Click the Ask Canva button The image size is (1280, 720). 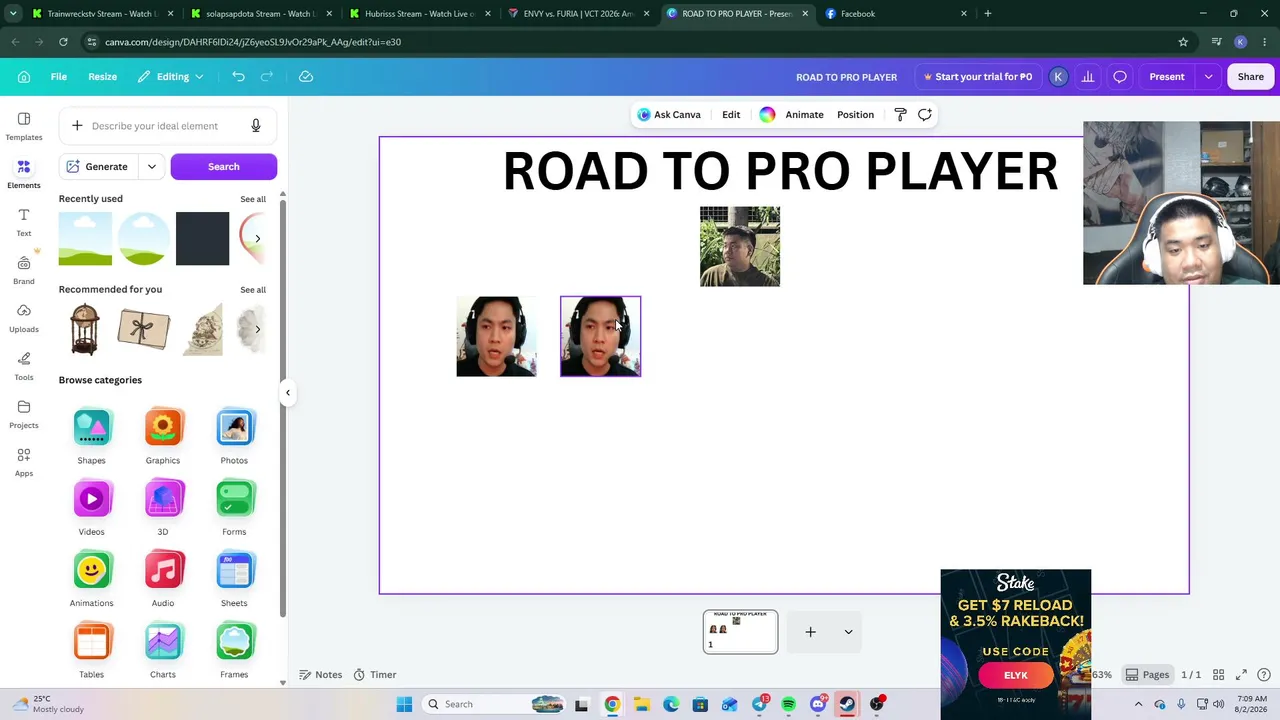click(x=669, y=115)
